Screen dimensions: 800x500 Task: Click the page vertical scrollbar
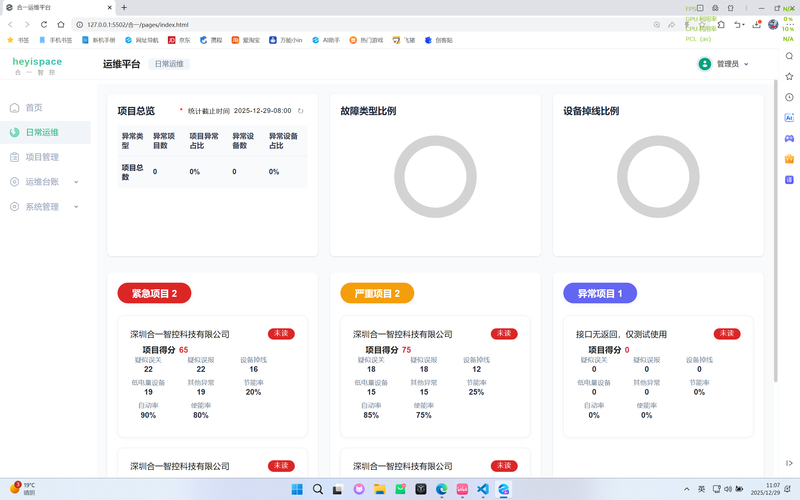coord(776,230)
